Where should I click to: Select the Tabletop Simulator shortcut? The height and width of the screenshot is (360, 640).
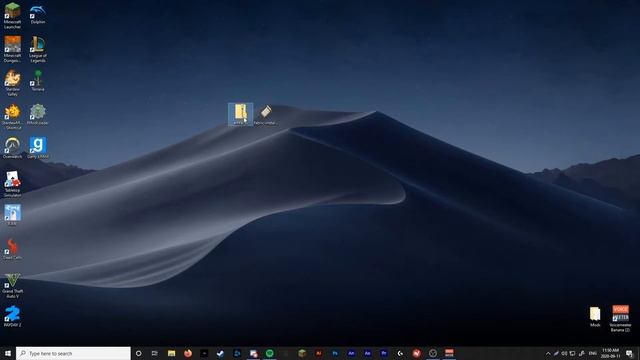click(12, 184)
